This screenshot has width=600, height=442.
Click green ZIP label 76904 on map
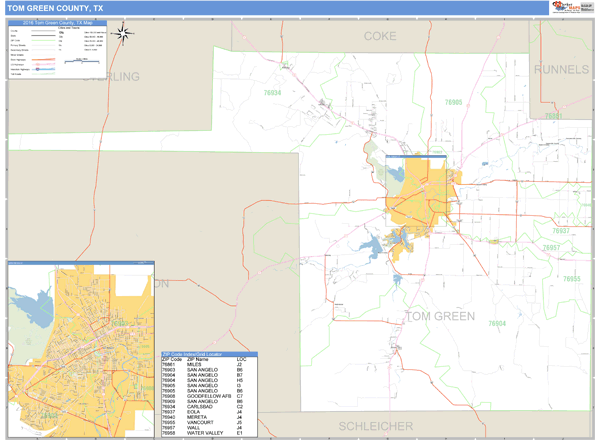click(497, 323)
